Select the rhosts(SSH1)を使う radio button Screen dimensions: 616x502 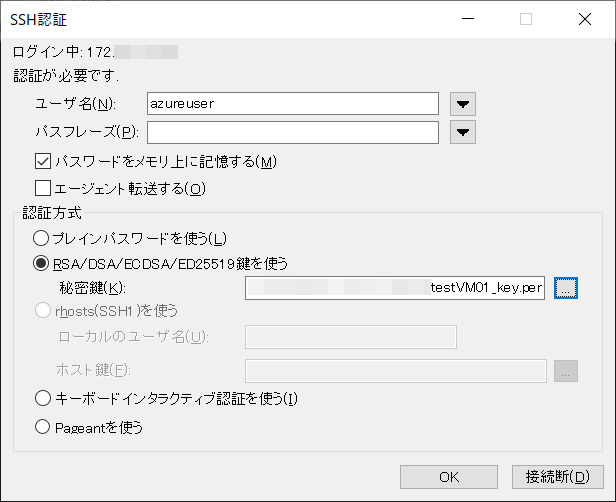tap(41, 311)
